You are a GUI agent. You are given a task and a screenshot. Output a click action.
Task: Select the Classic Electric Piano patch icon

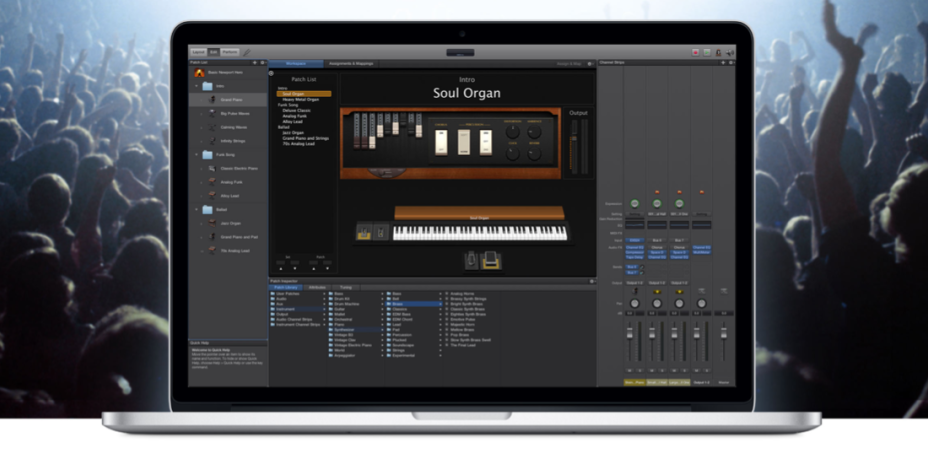[212, 168]
